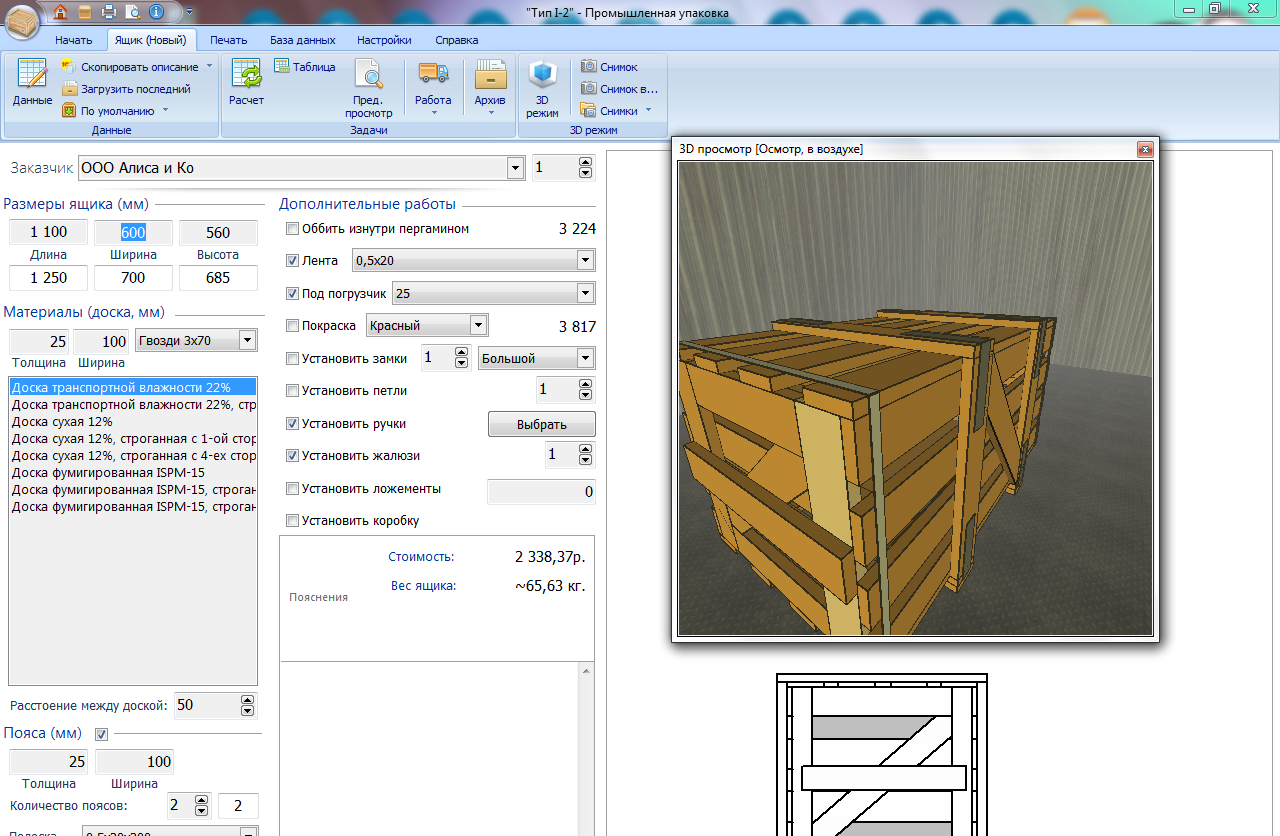Click the Высота field showing 560
This screenshot has height=836, width=1280.
pyautogui.click(x=218, y=232)
